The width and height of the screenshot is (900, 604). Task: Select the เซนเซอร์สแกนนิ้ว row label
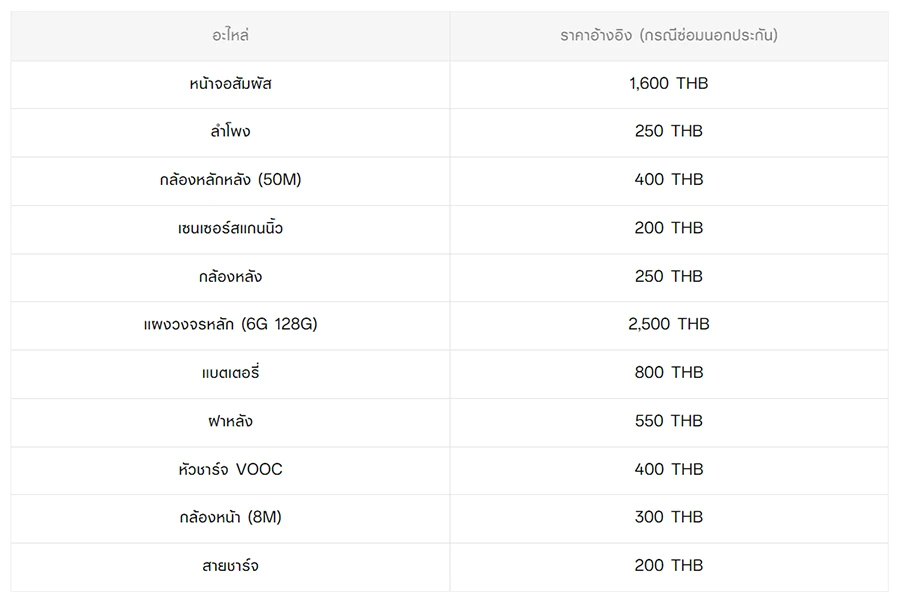click(230, 228)
